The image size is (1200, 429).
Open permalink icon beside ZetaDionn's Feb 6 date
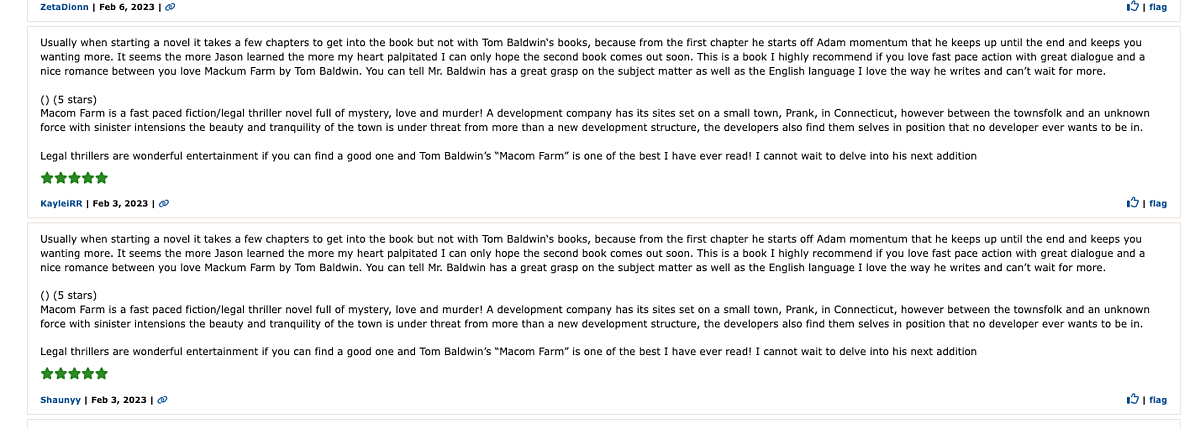(170, 7)
